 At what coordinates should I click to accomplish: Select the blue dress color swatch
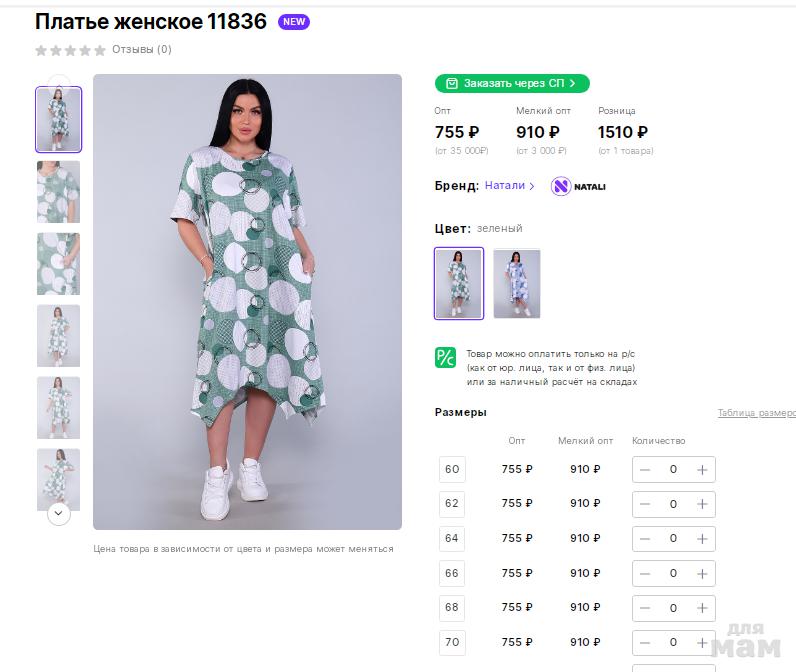tap(516, 283)
